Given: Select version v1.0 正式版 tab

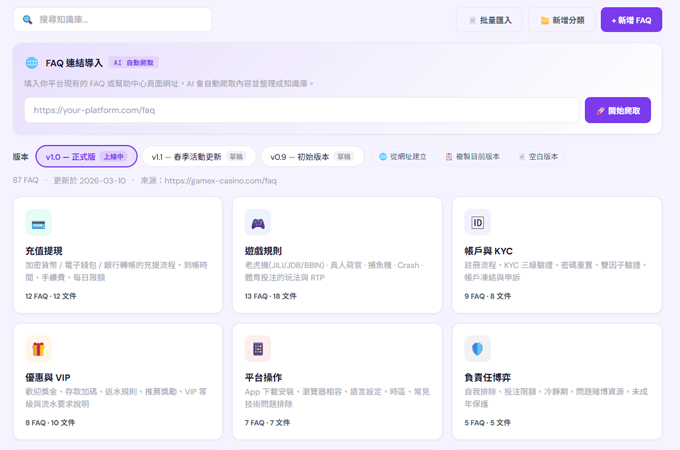Looking at the screenshot, I should (86, 157).
